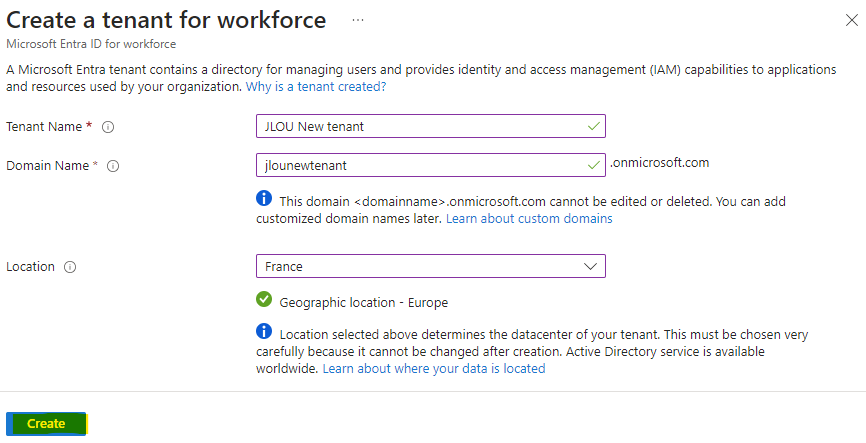866x443 pixels.
Task: Focus the Tenant Name input field
Action: [x=431, y=126]
